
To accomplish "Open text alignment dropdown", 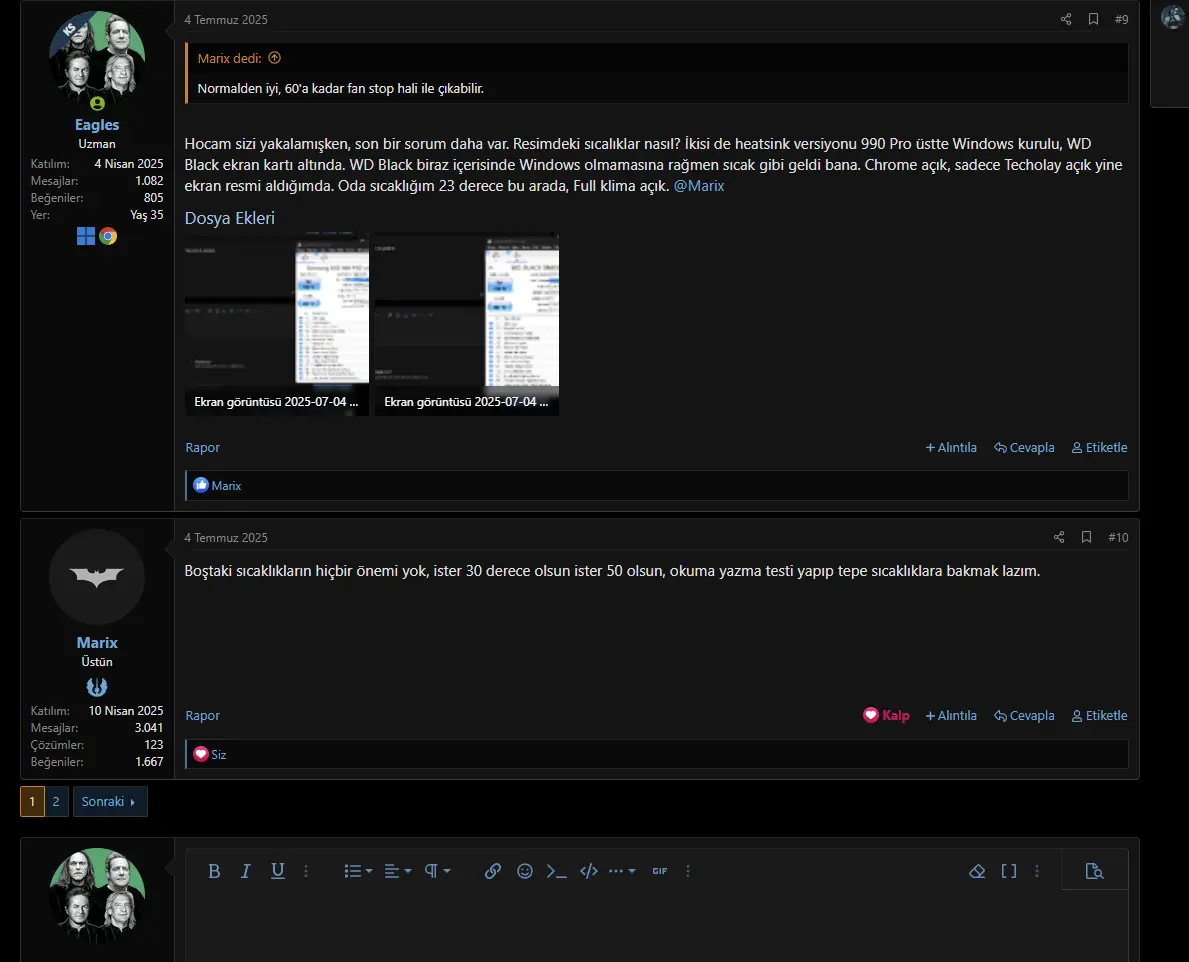I will (x=397, y=871).
